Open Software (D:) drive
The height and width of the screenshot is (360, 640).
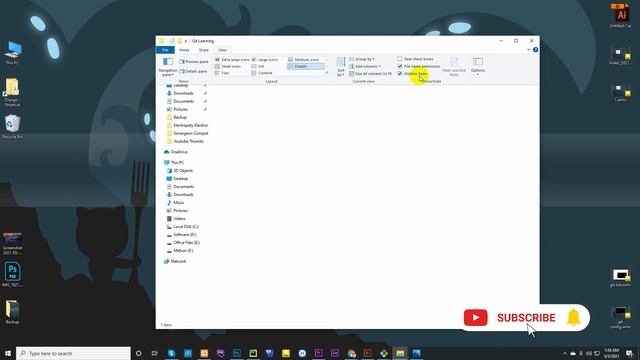(x=181, y=235)
